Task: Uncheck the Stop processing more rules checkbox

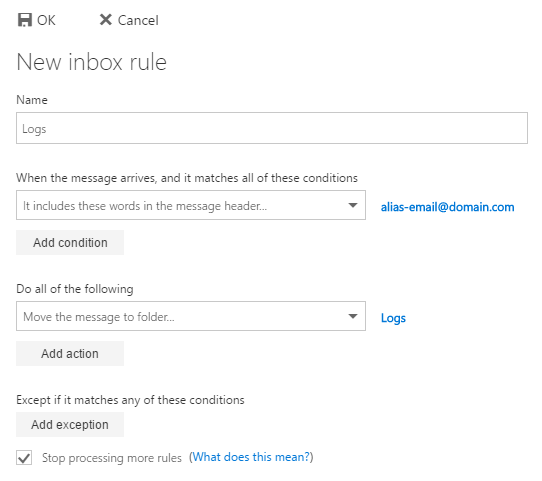Action: click(x=24, y=458)
